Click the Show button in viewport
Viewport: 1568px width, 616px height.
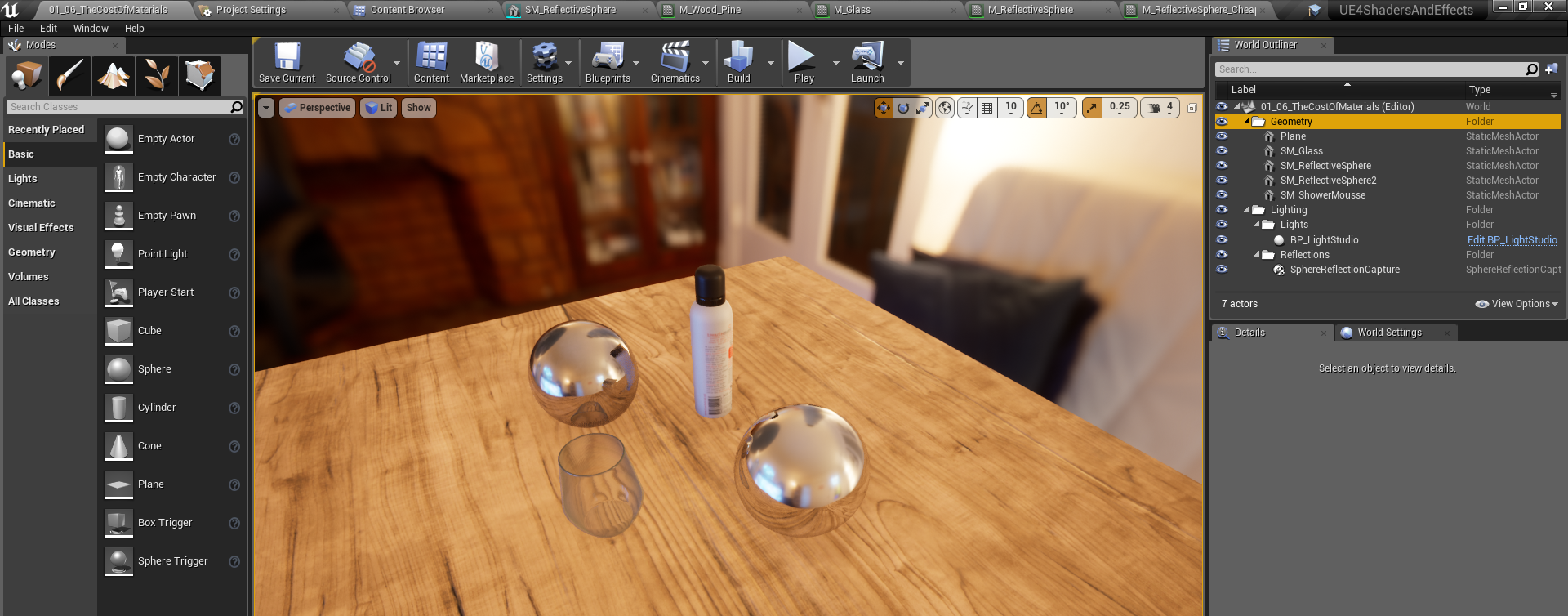coord(419,108)
